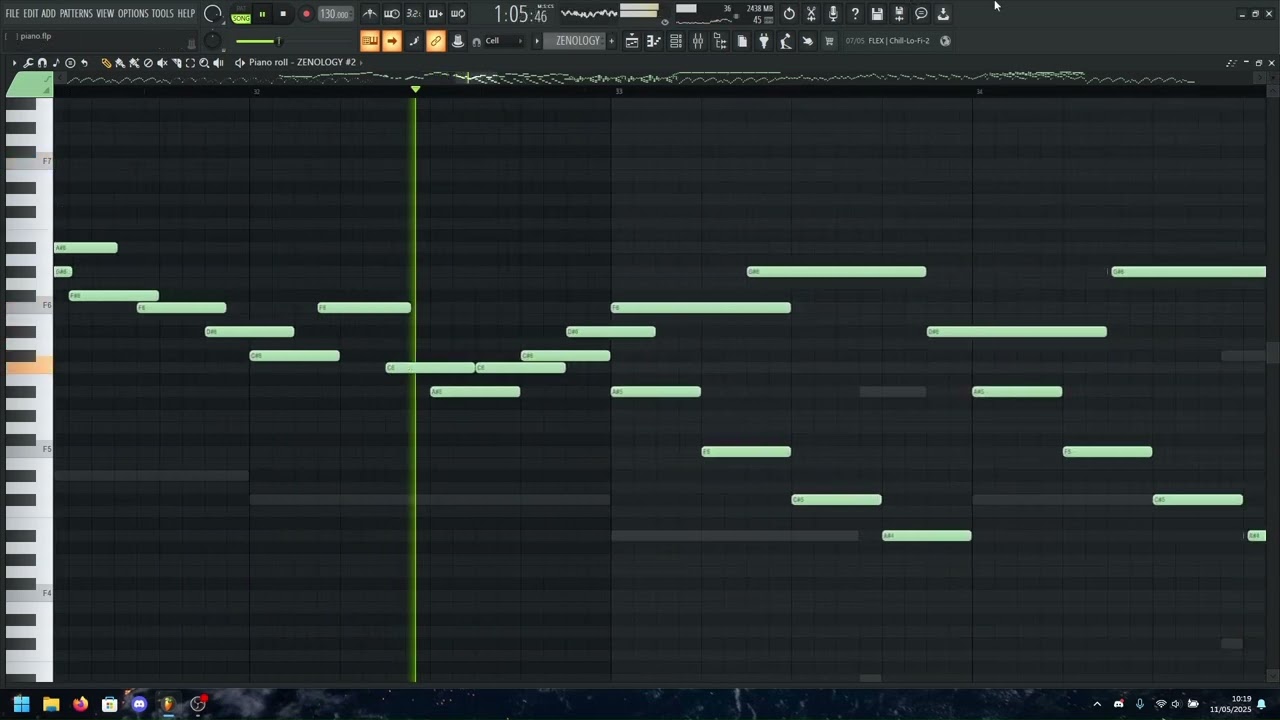Image resolution: width=1280 pixels, height=720 pixels.
Task: Select the Zoom magnifier tool
Action: [x=204, y=63]
